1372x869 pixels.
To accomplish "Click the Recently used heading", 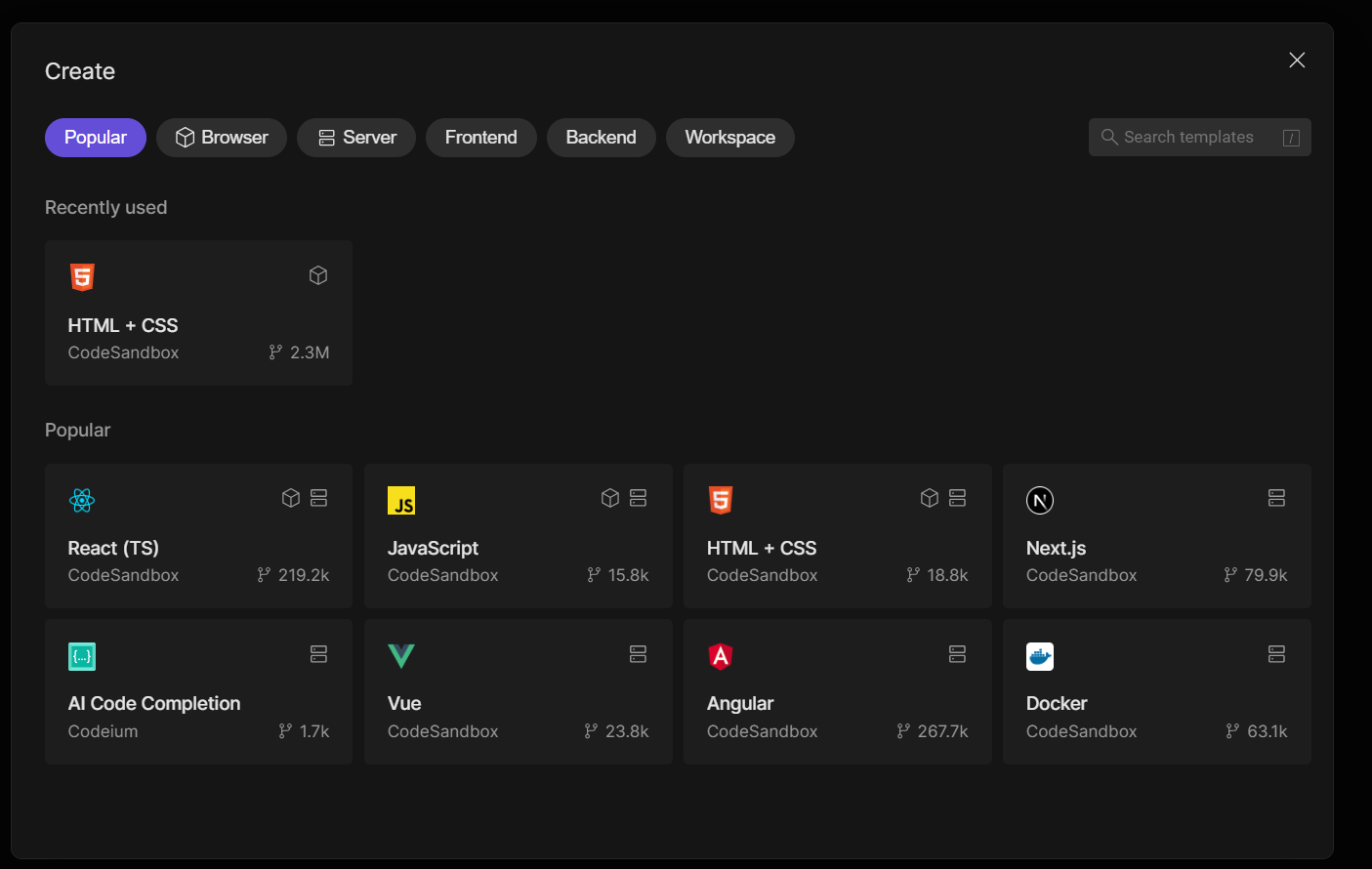I will pyautogui.click(x=106, y=208).
